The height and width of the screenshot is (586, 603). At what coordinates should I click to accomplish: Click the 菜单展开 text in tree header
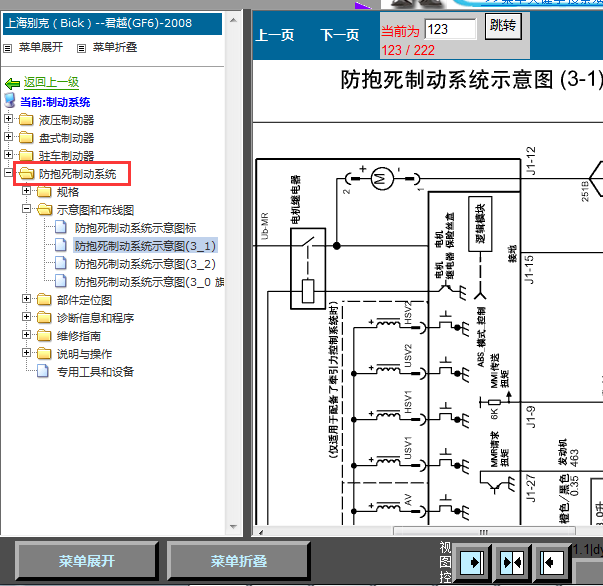pos(41,47)
